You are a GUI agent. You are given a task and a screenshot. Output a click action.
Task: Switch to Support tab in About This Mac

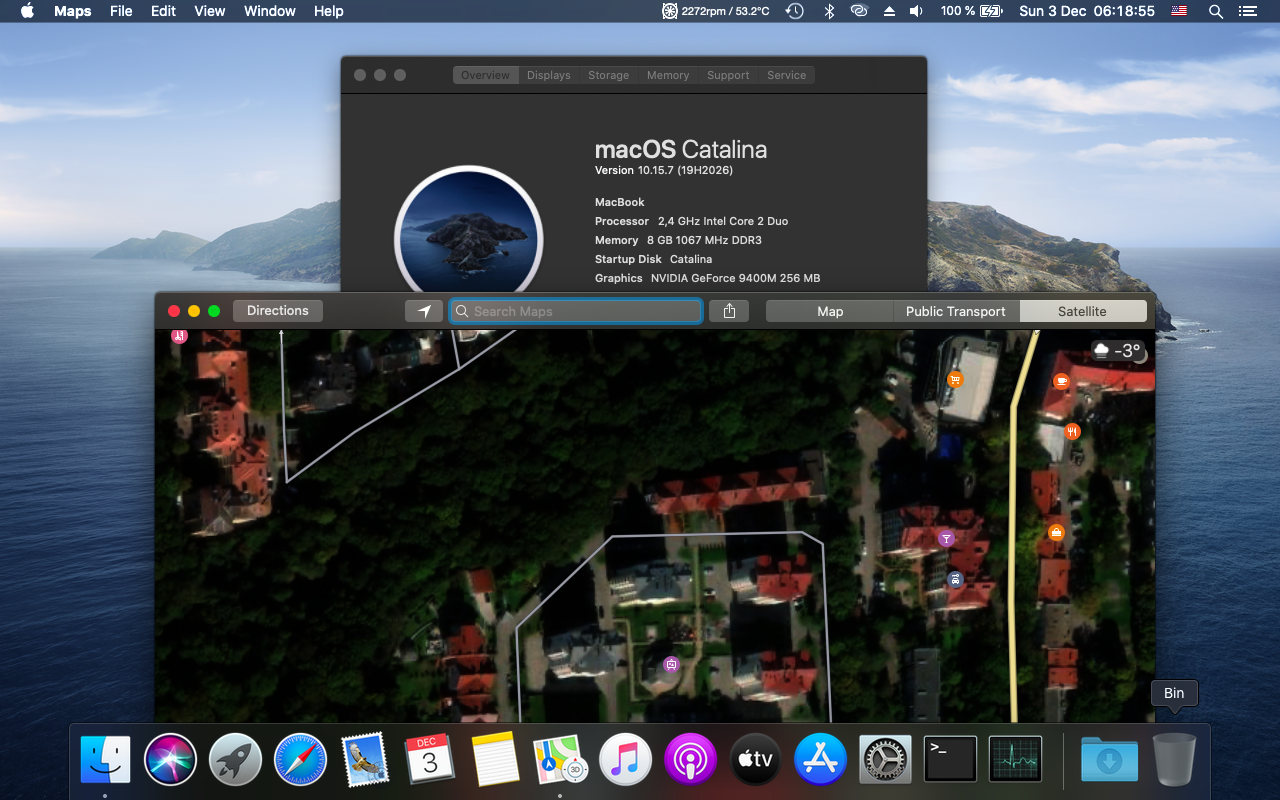[728, 75]
